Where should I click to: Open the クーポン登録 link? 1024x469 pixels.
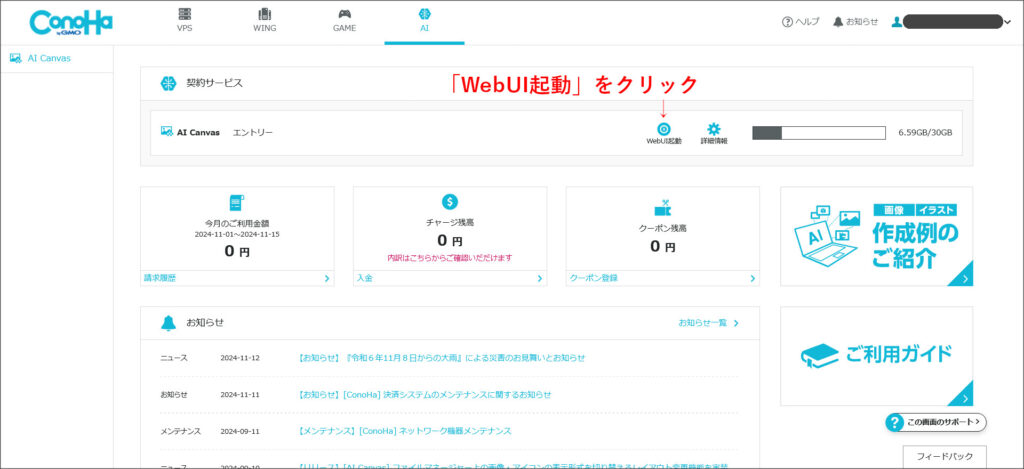tap(594, 278)
